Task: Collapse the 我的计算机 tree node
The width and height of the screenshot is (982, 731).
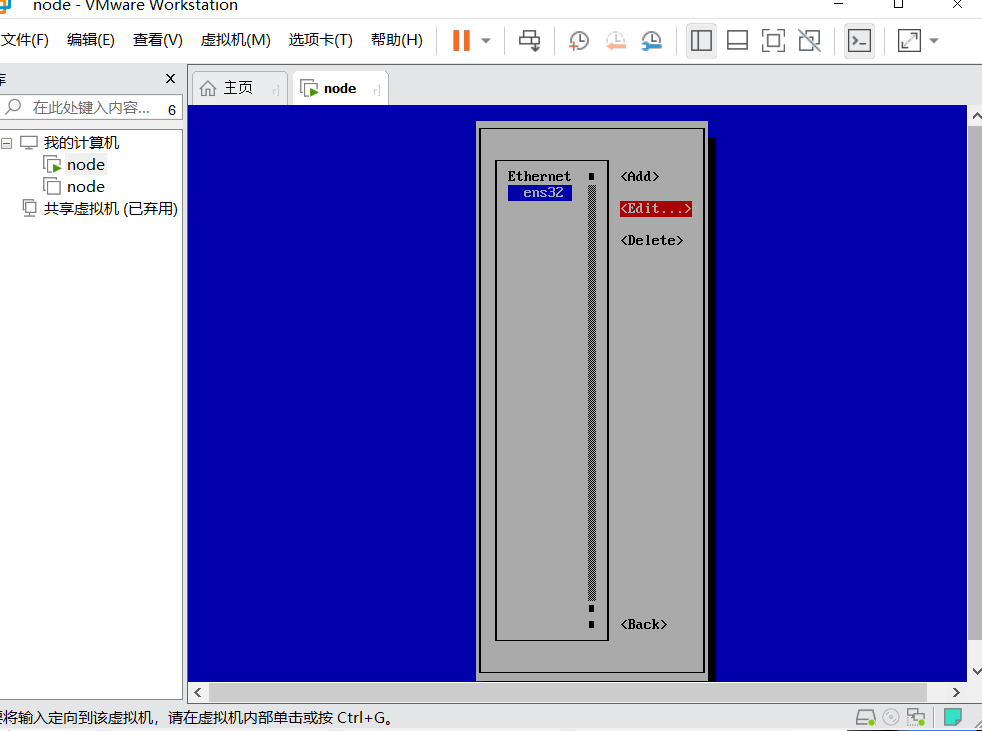Action: (x=7, y=143)
